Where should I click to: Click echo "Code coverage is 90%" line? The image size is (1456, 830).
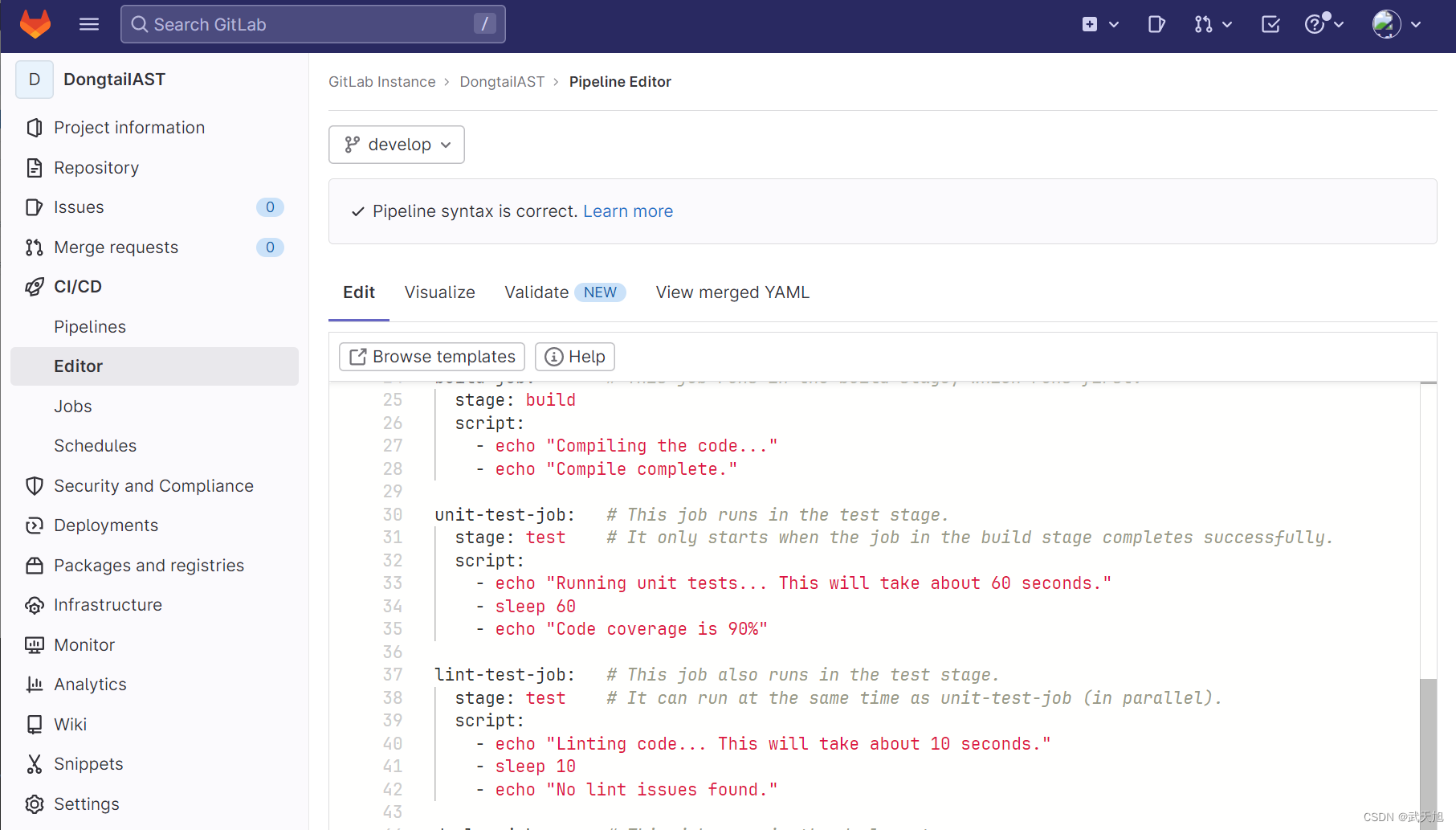pyautogui.click(x=631, y=629)
